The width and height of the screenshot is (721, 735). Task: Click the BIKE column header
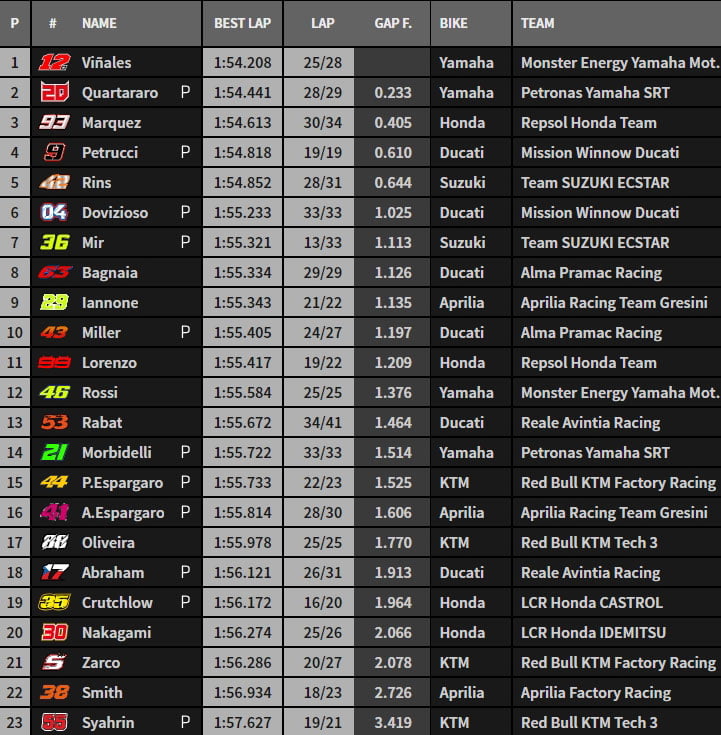(457, 22)
